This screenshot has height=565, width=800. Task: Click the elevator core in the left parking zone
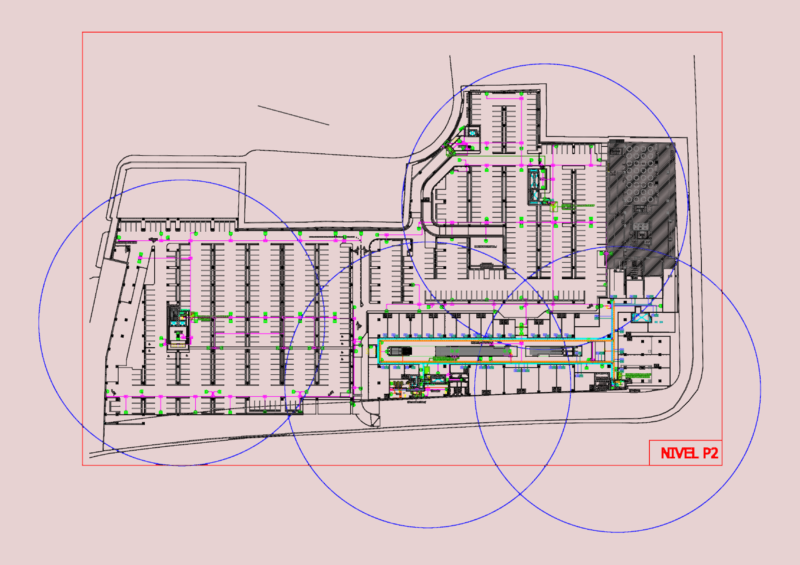[178, 326]
